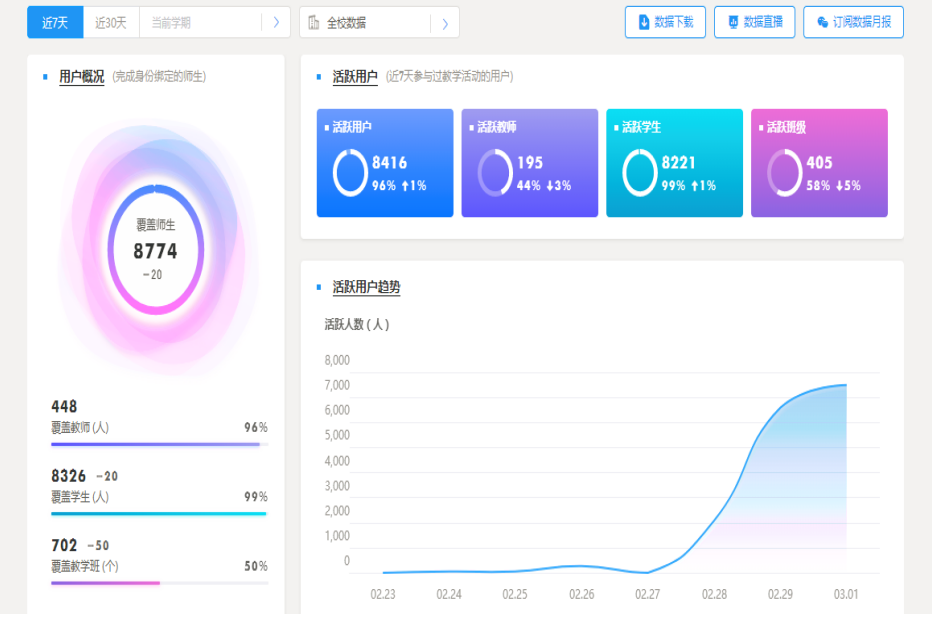This screenshot has width=932, height=625.
Task: Expand the 当前学期 semester dropdown arrow
Action: (276, 22)
